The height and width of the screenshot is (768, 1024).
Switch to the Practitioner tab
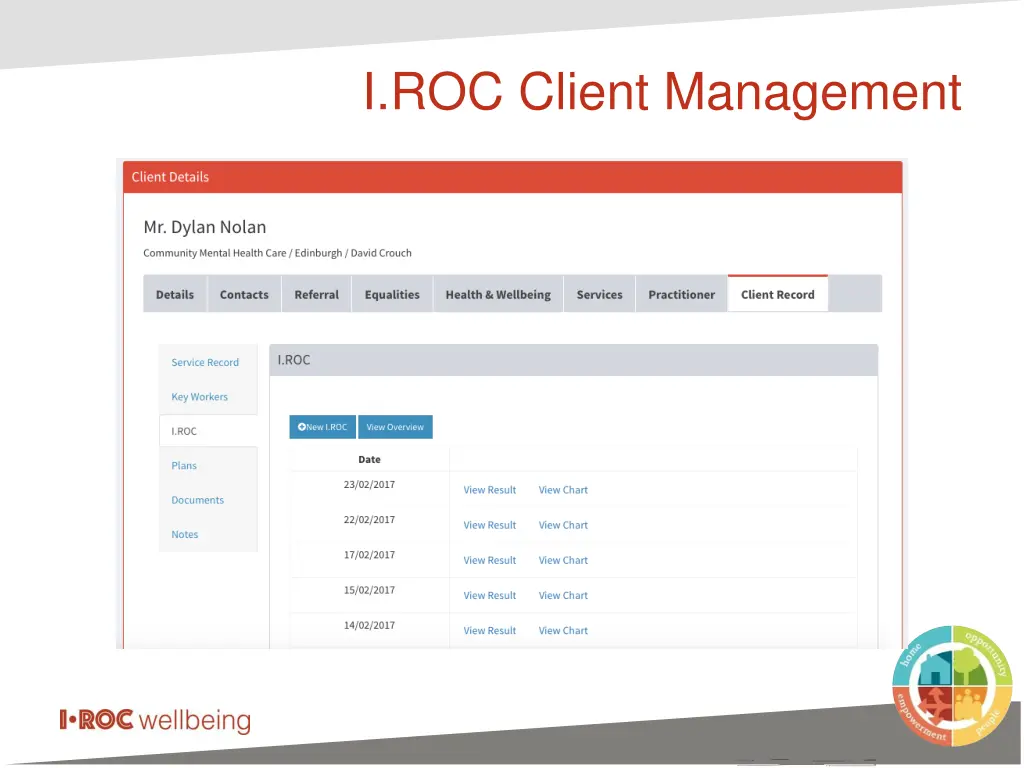pyautogui.click(x=682, y=295)
